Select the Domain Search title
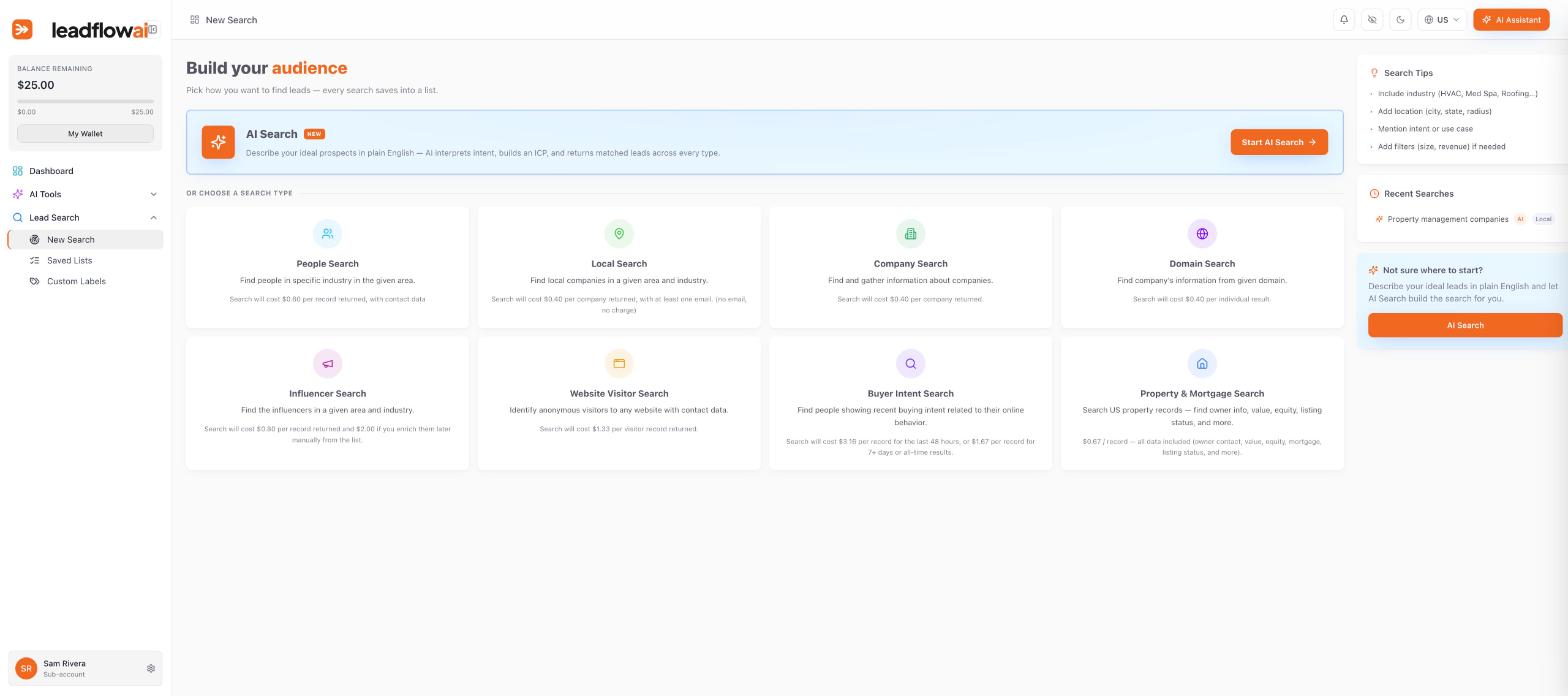This screenshot has width=1568, height=696. (1202, 264)
